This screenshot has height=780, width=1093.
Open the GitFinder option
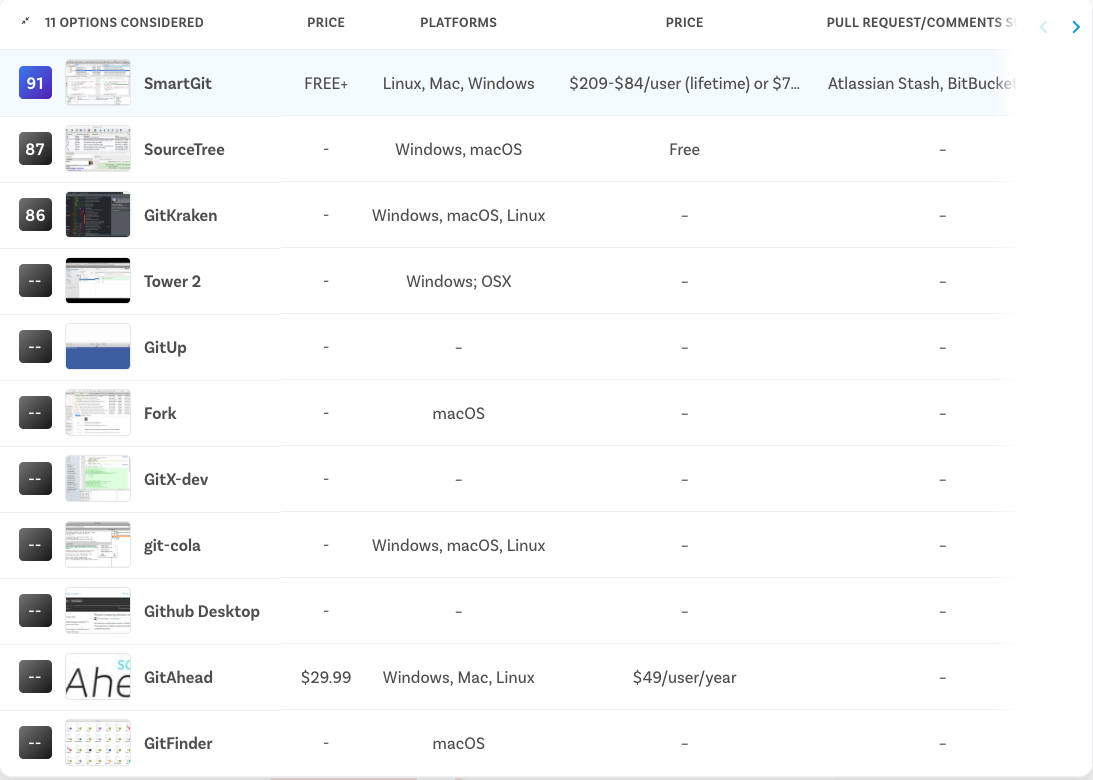point(178,744)
